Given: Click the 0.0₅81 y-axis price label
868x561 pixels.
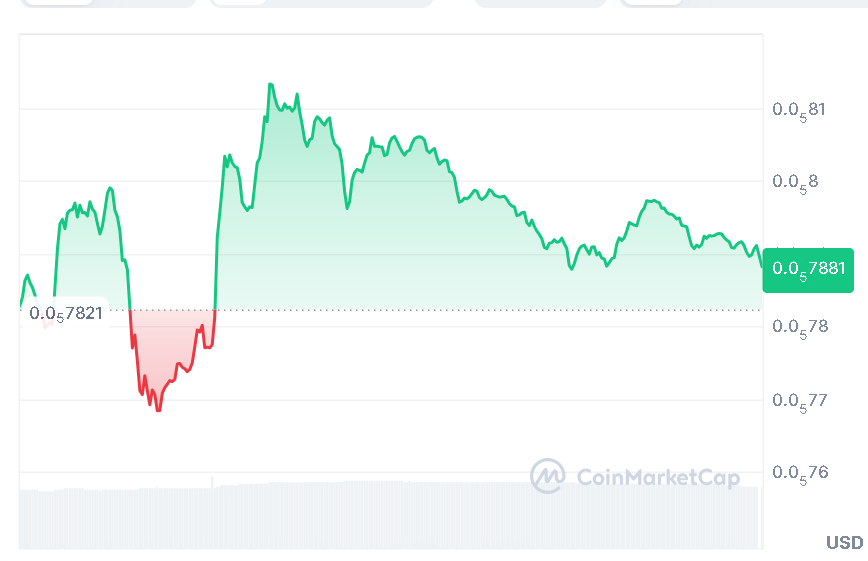Looking at the screenshot, I should [799, 109].
